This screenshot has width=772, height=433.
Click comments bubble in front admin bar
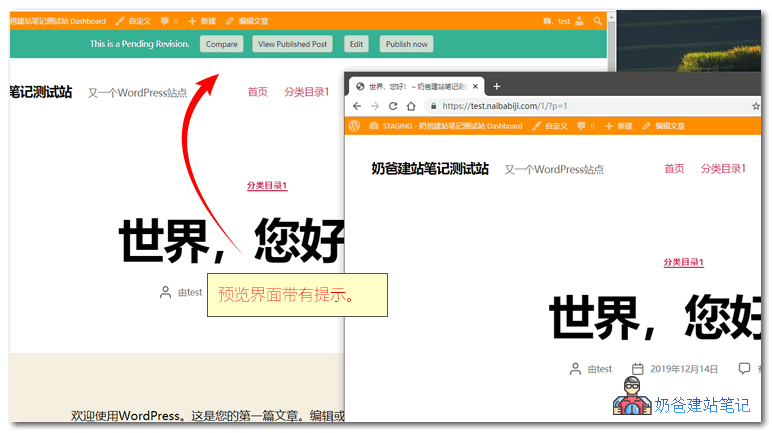(582, 126)
